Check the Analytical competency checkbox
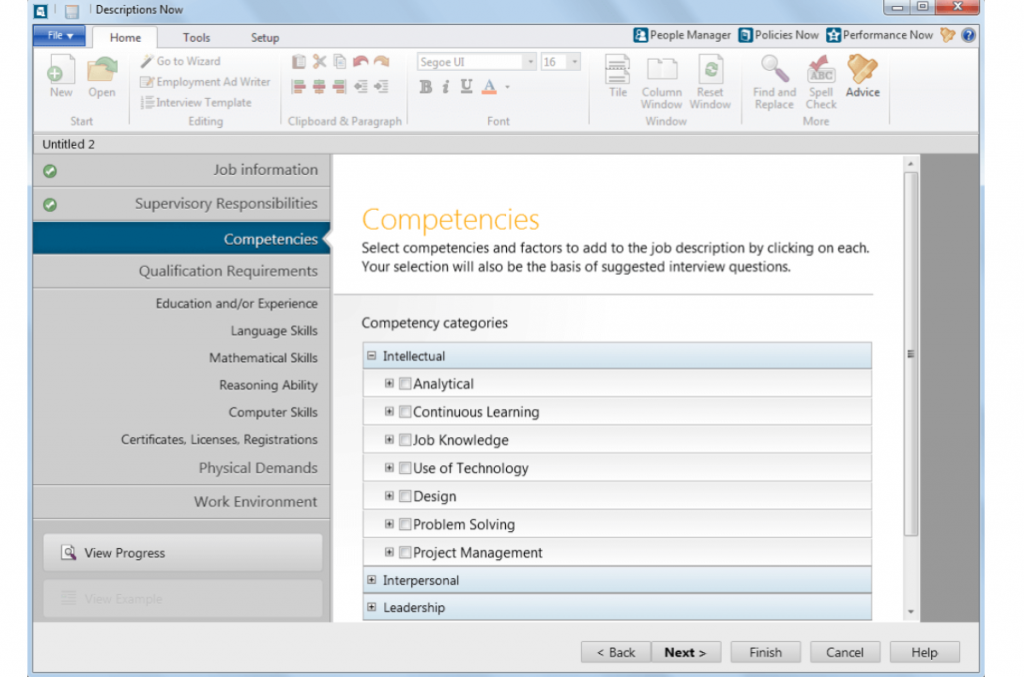This screenshot has width=1024, height=677. click(x=405, y=383)
